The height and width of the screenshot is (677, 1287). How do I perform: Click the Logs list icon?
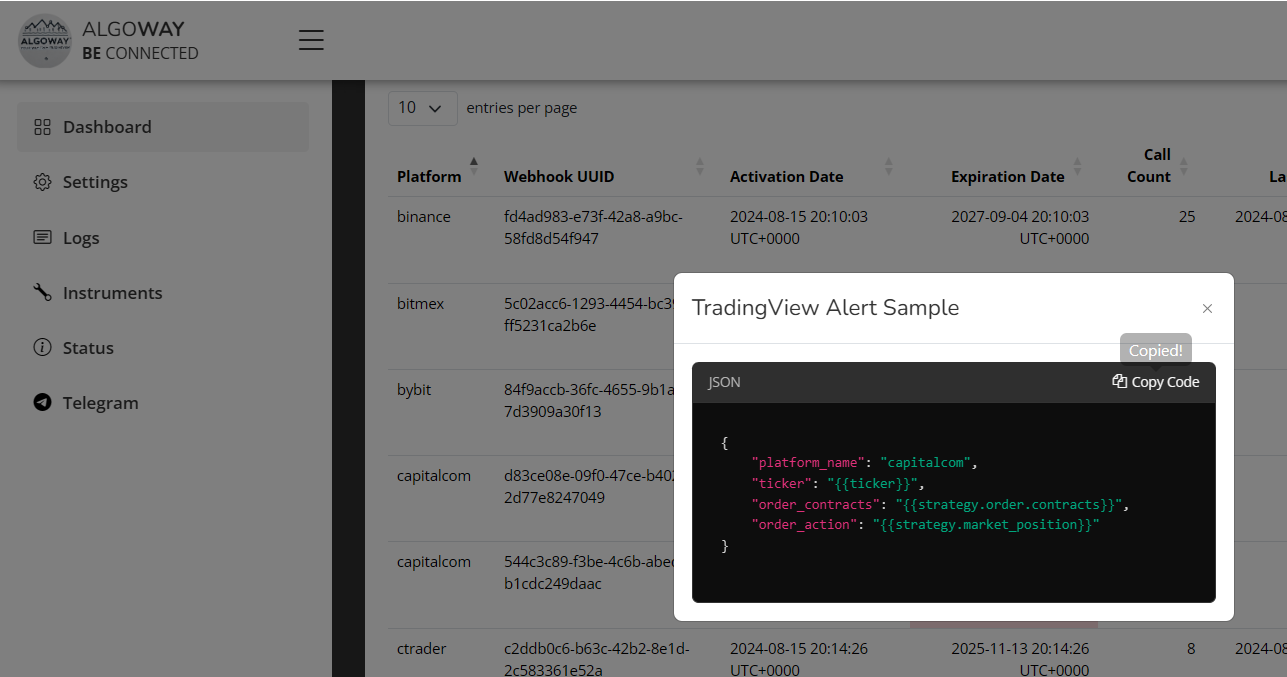(x=42, y=238)
